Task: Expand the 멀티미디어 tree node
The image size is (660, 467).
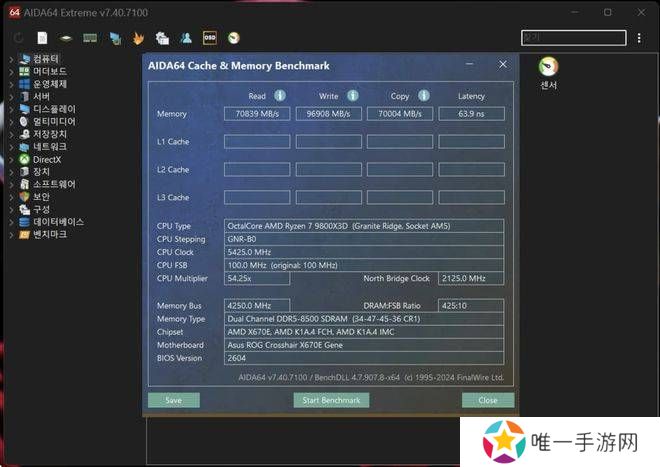Action: 11,122
